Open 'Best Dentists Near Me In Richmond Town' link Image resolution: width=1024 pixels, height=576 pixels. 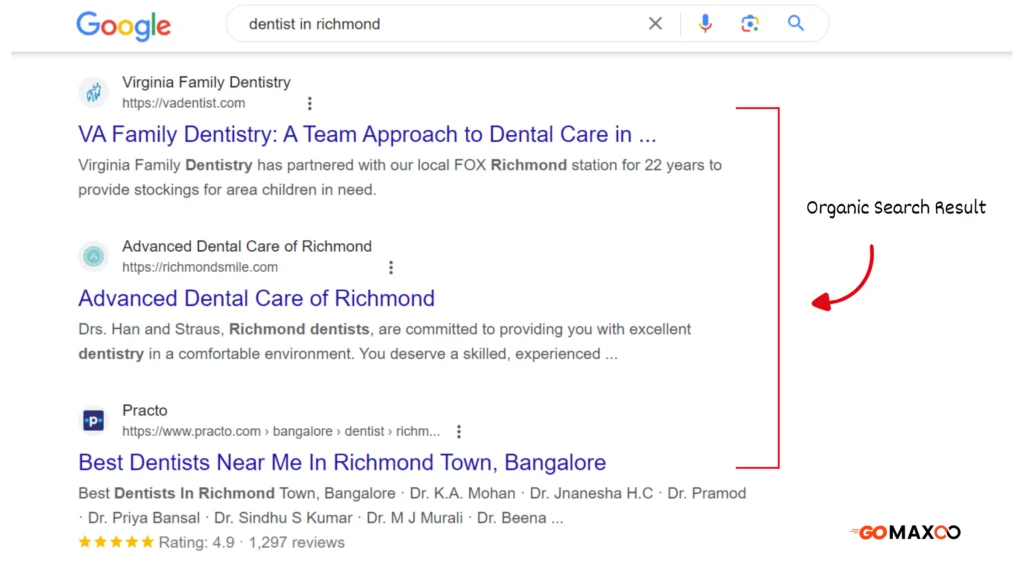[x=342, y=462]
